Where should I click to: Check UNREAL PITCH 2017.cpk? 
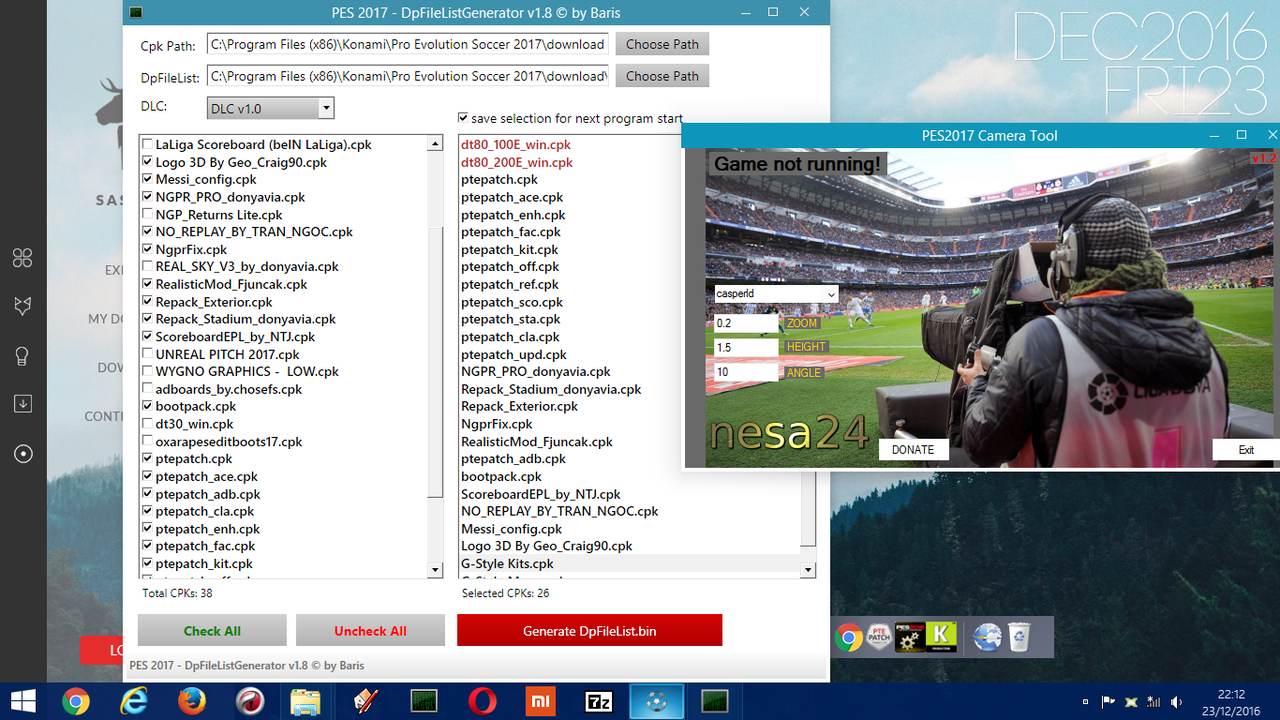[x=148, y=354]
